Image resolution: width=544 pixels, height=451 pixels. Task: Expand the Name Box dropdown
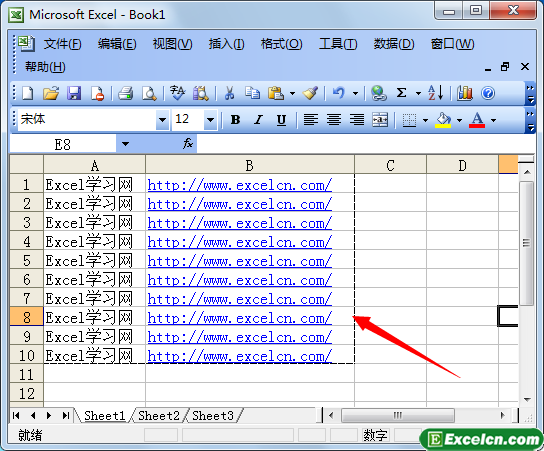point(125,144)
